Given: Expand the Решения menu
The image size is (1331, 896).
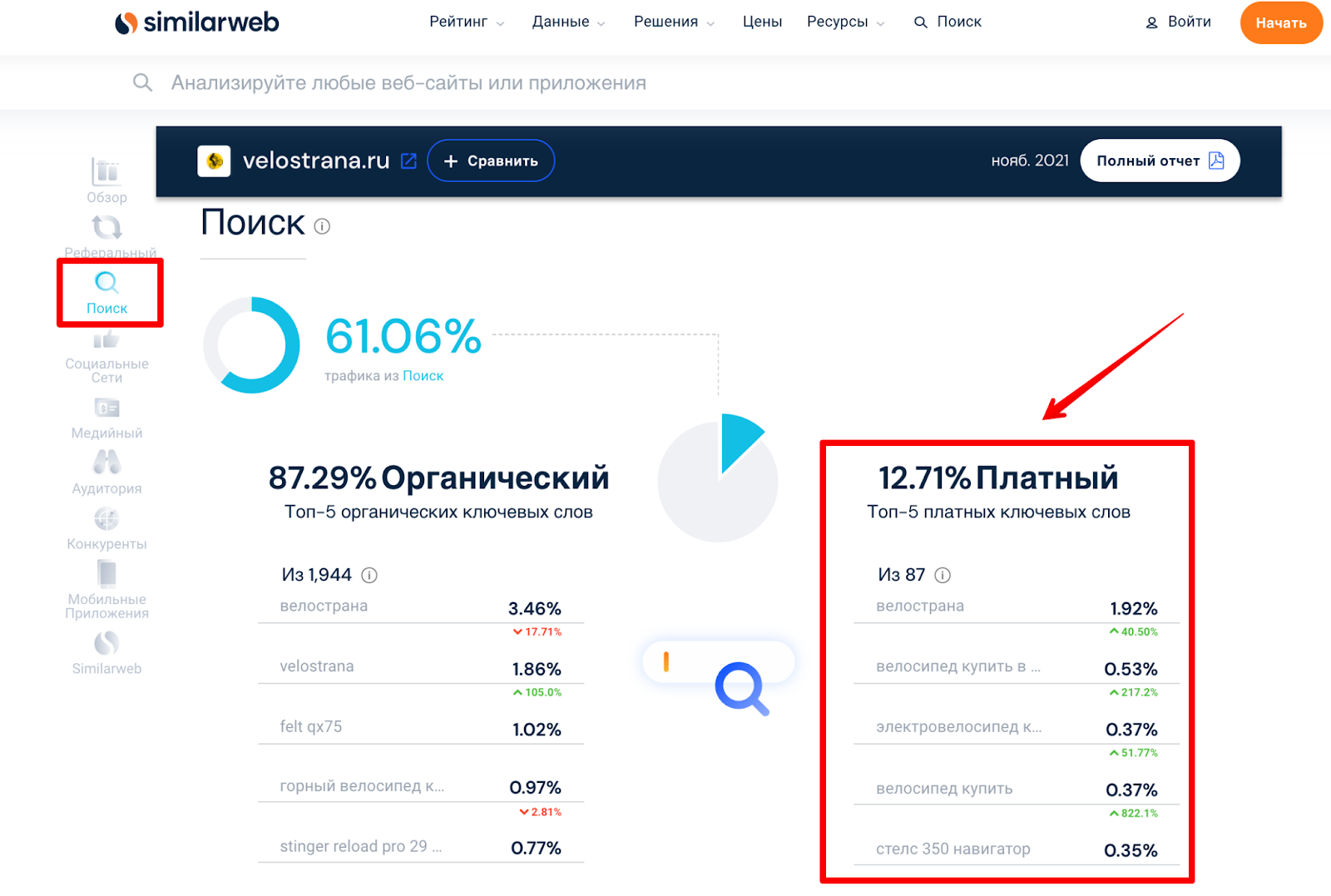Looking at the screenshot, I should (x=675, y=22).
